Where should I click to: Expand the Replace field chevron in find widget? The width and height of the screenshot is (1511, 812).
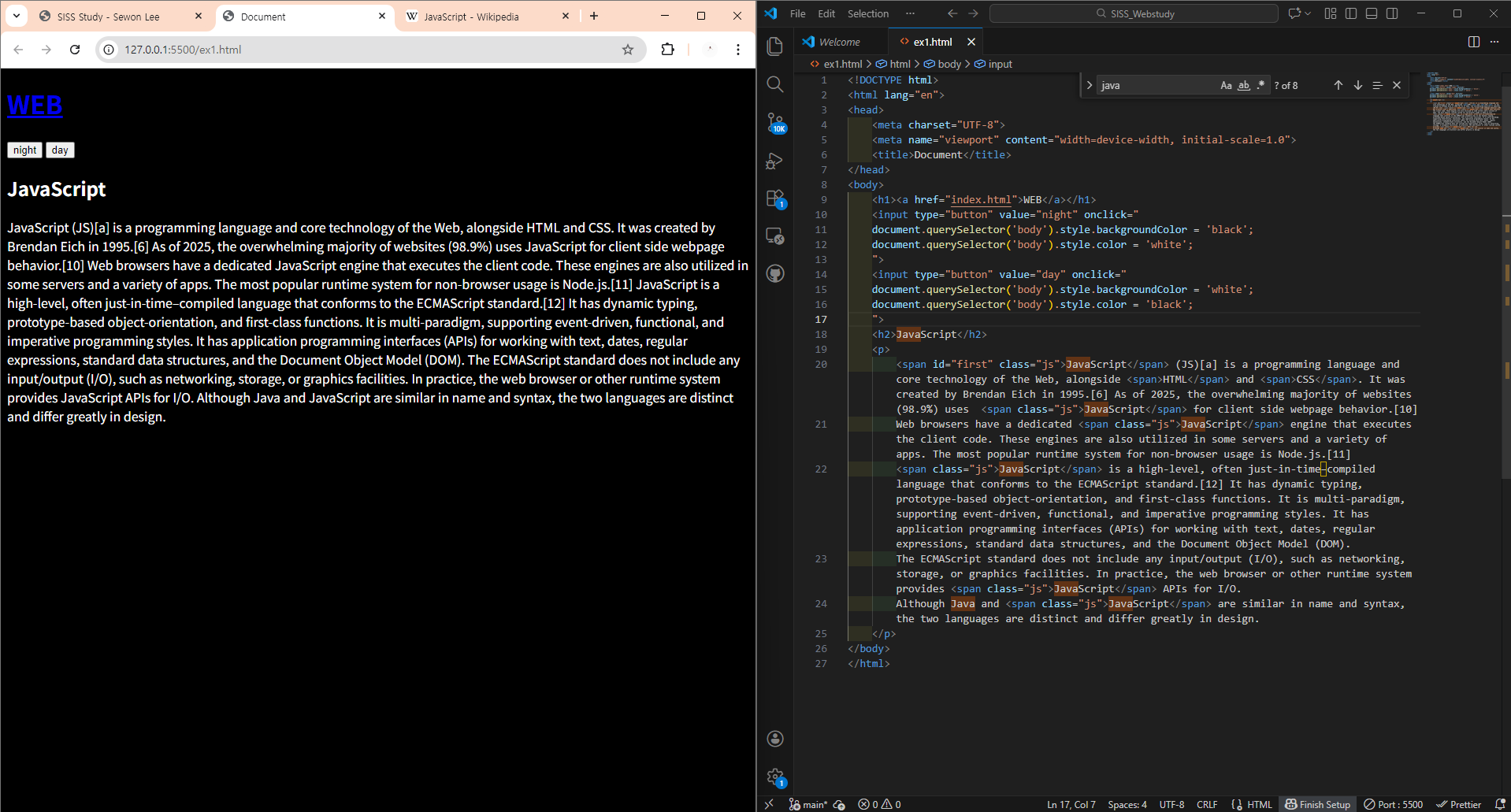pyautogui.click(x=1090, y=85)
